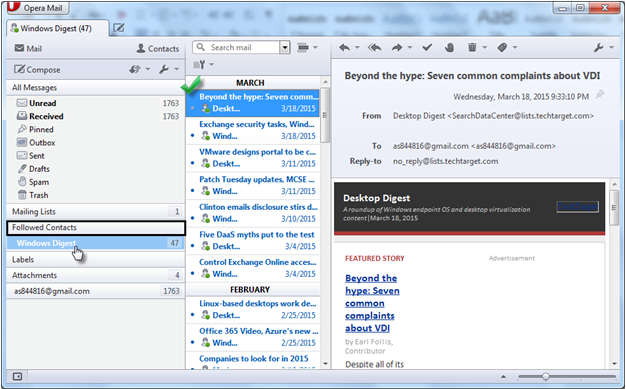626x389 pixels.
Task: Open the Search mail dropdown arrow
Action: (285, 48)
